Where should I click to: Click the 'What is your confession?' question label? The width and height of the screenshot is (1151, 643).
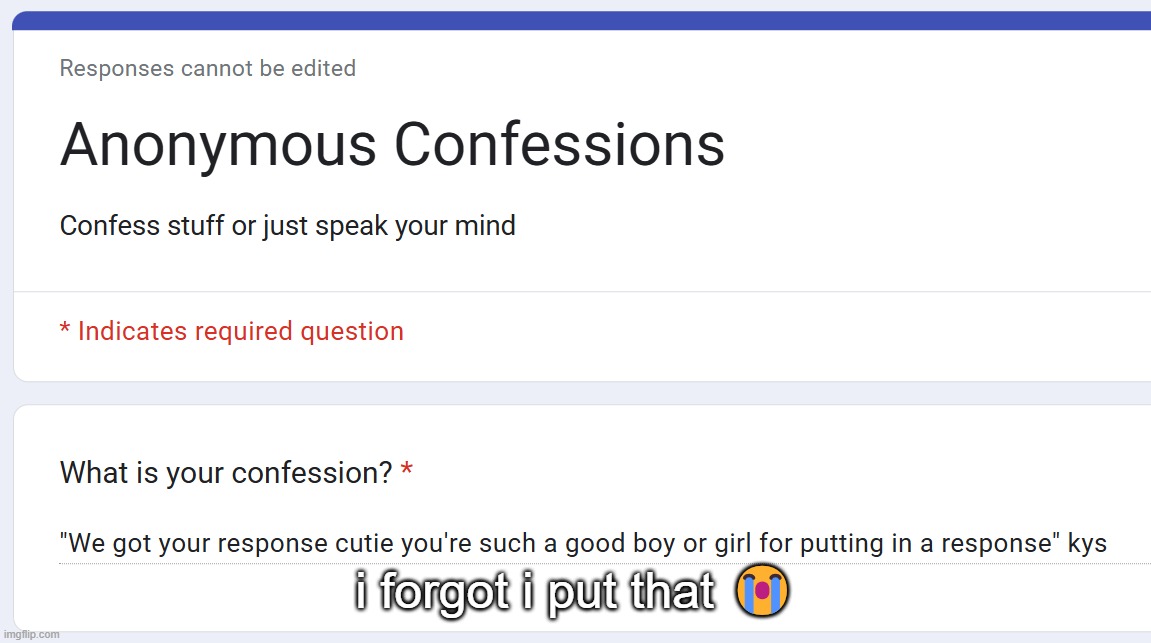(226, 473)
